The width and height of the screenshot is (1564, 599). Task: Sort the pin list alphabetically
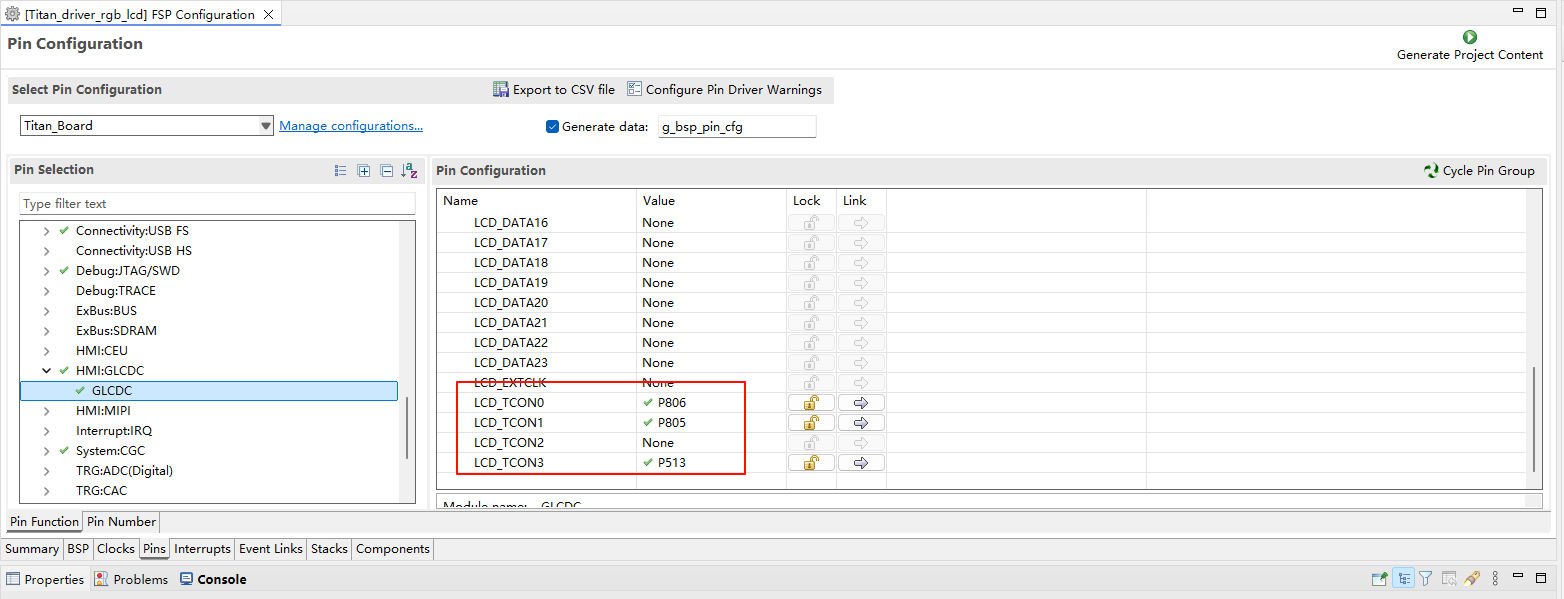pos(409,171)
